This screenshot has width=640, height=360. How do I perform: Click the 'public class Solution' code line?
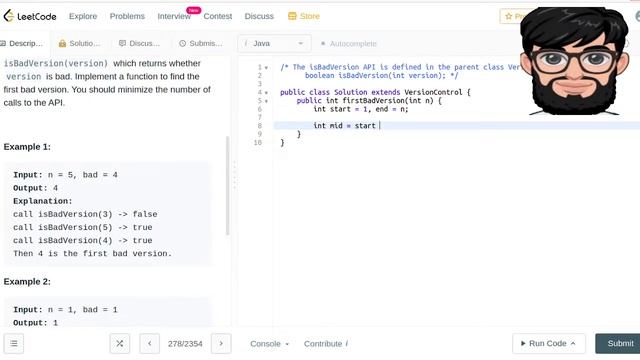375,92
